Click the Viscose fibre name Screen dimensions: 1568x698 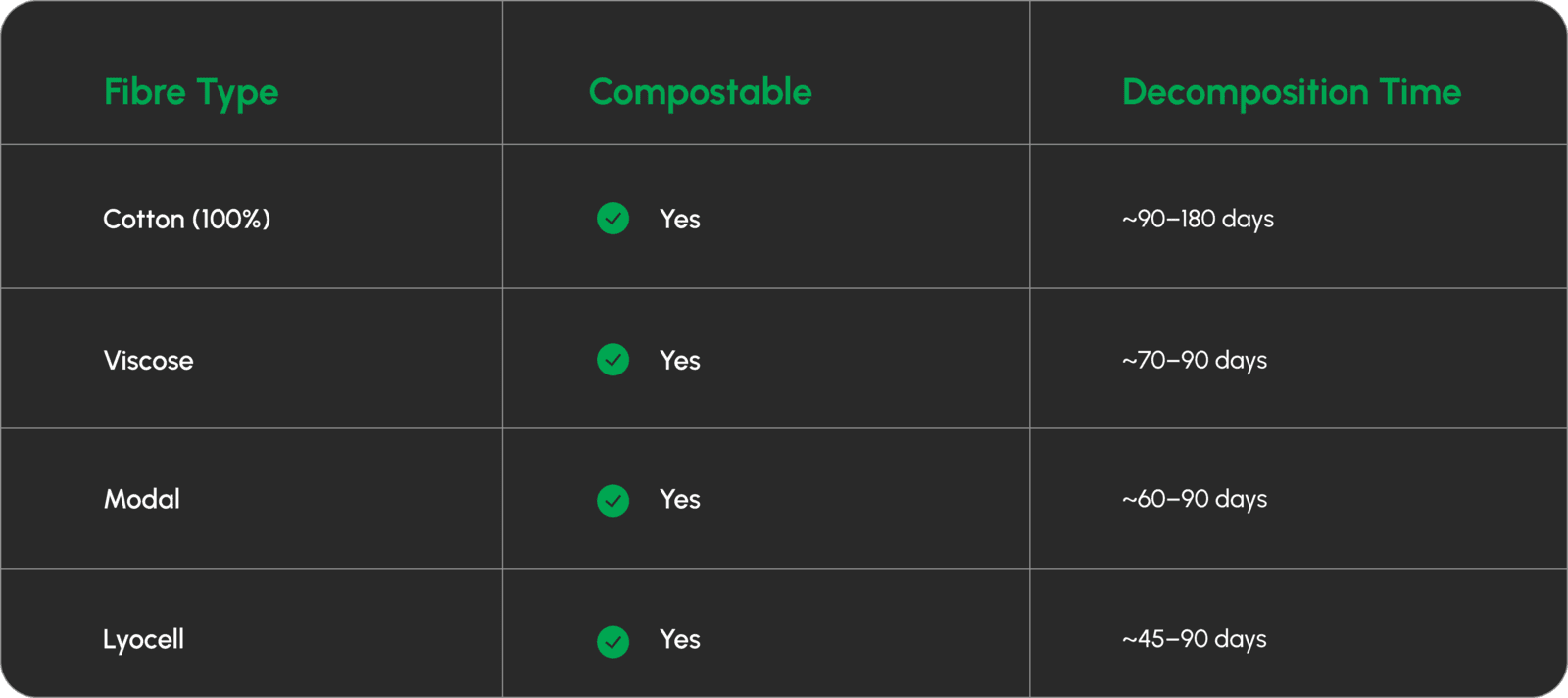tap(149, 361)
